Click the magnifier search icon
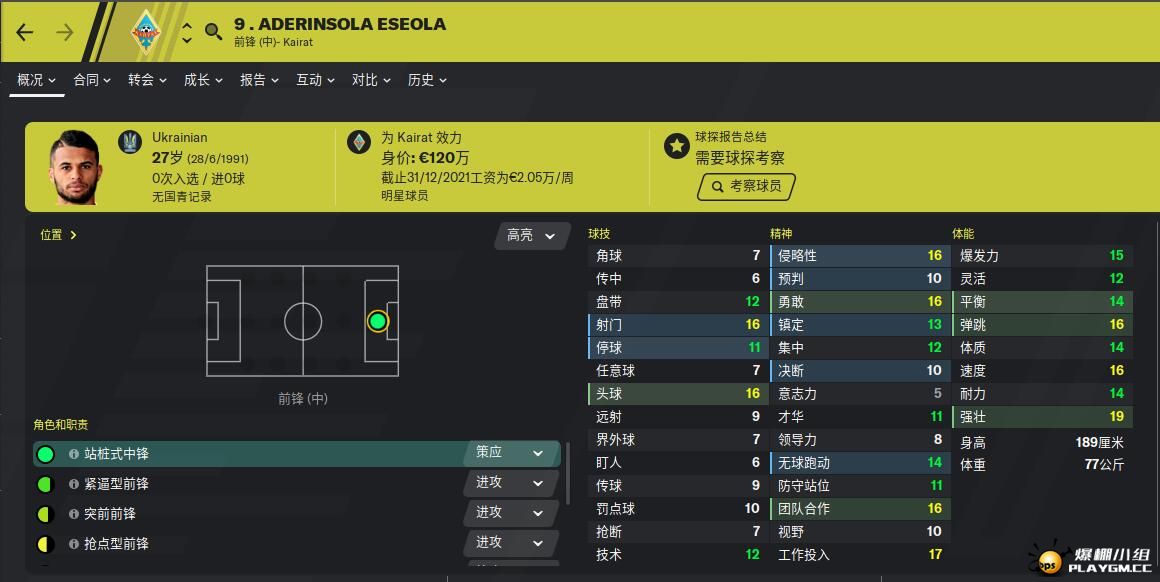Viewport: 1160px width, 582px height. (214, 32)
